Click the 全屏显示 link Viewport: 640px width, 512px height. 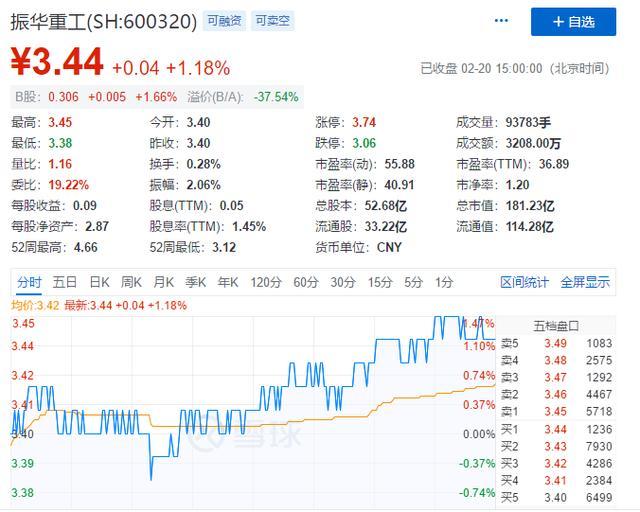point(585,282)
